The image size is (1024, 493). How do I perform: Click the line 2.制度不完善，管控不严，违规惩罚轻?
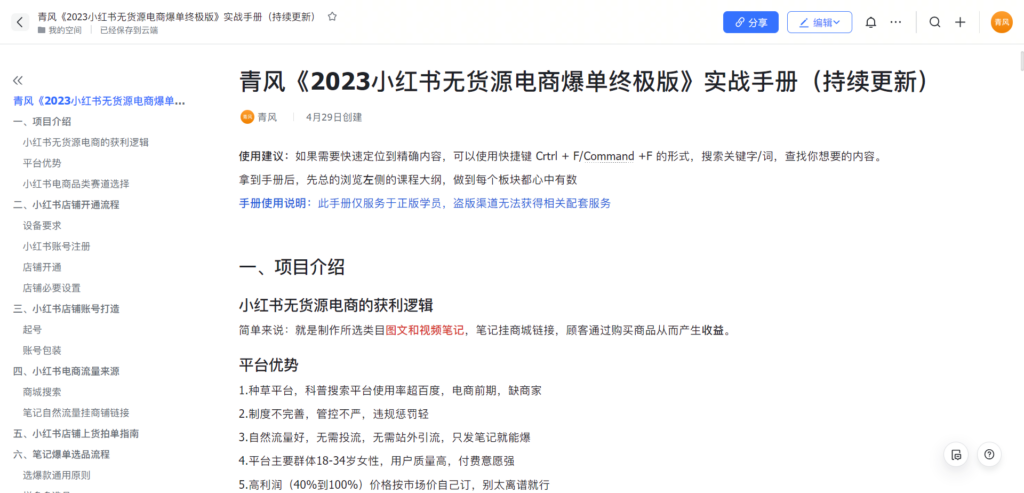coord(334,414)
